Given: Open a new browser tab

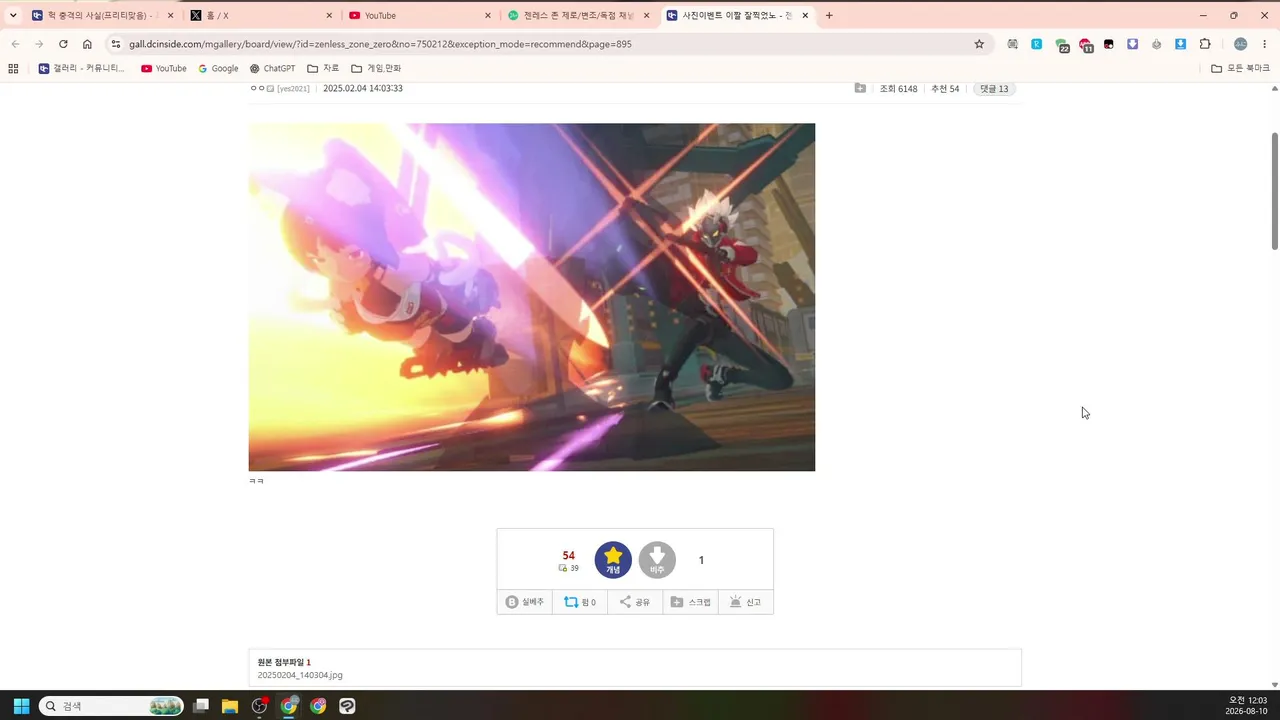Looking at the screenshot, I should [829, 16].
